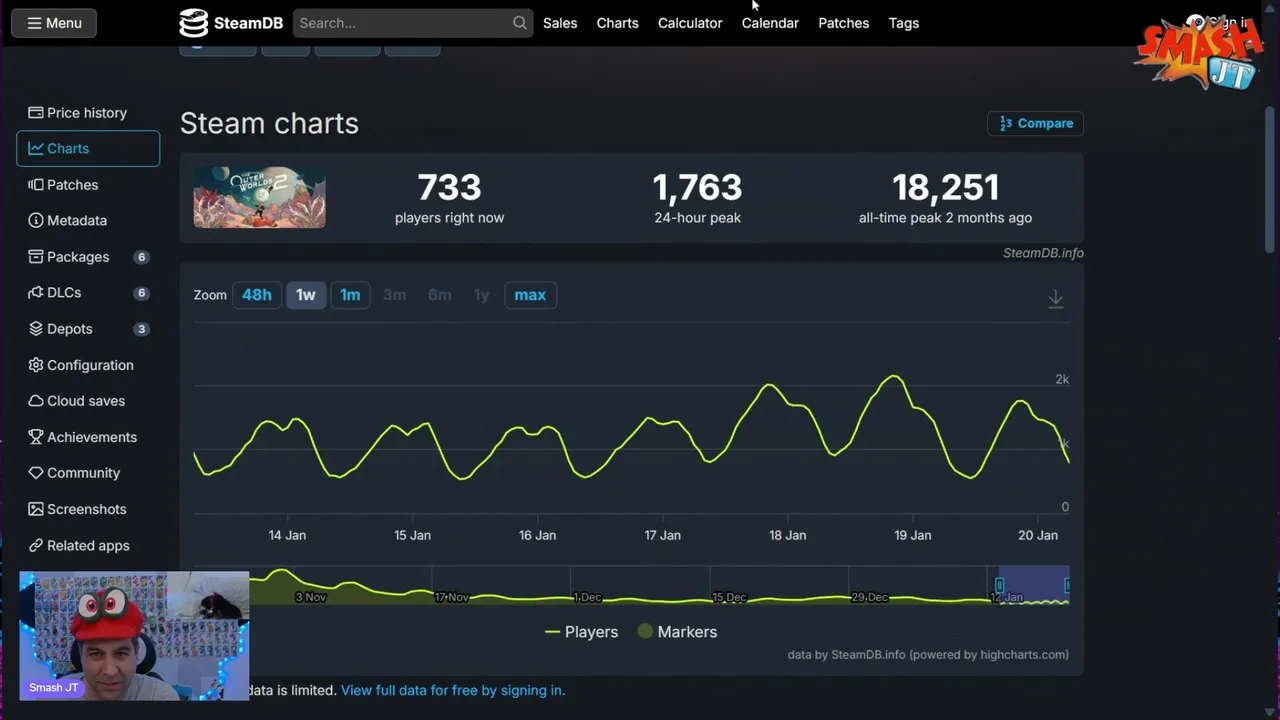Click the Configuration gear icon
The width and height of the screenshot is (1280, 720).
pyautogui.click(x=36, y=365)
